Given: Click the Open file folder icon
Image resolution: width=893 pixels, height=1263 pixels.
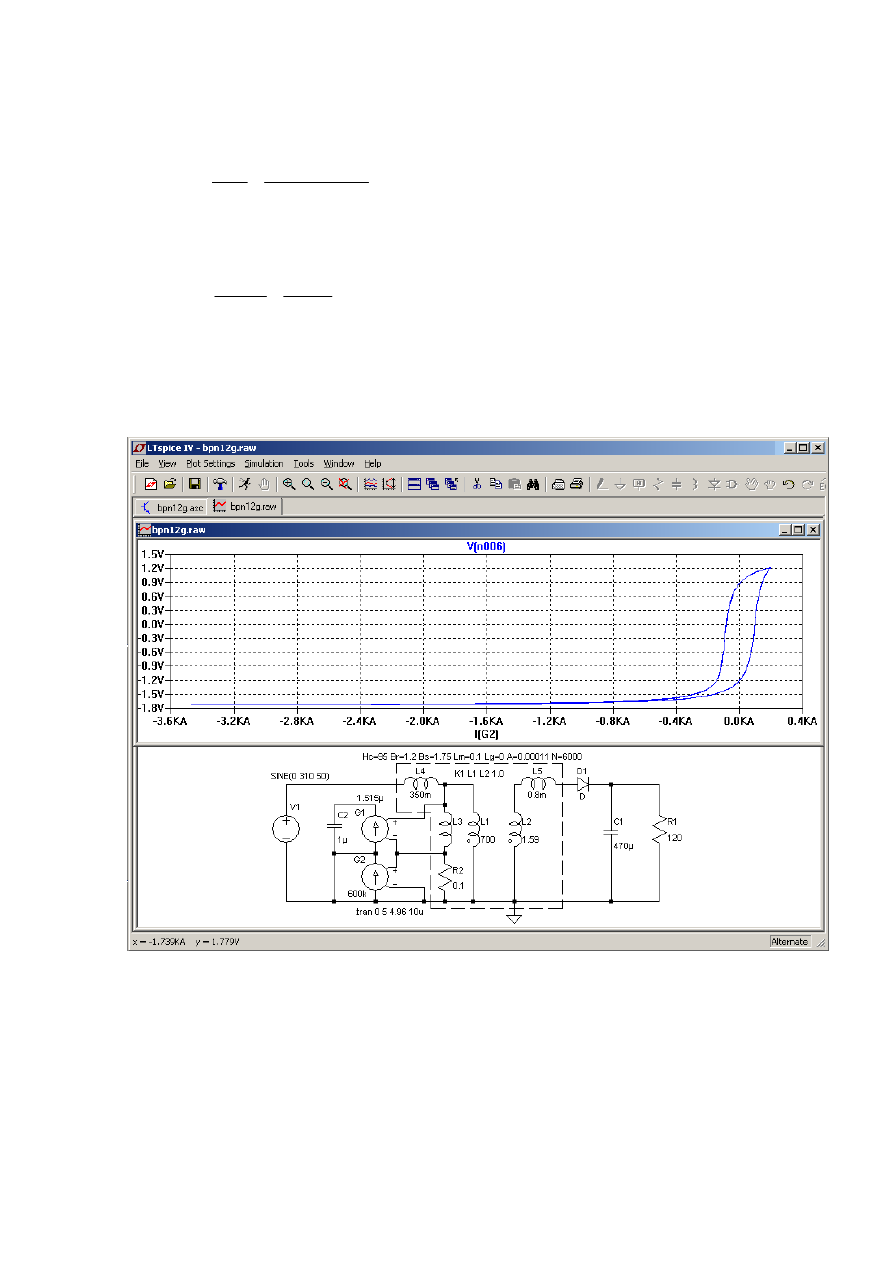Looking at the screenshot, I should 170,484.
